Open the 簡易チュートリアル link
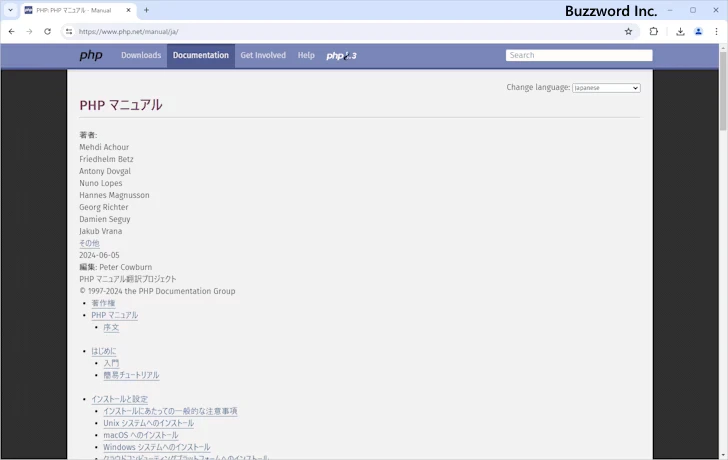Image resolution: width=728 pixels, height=460 pixels. tap(131, 375)
